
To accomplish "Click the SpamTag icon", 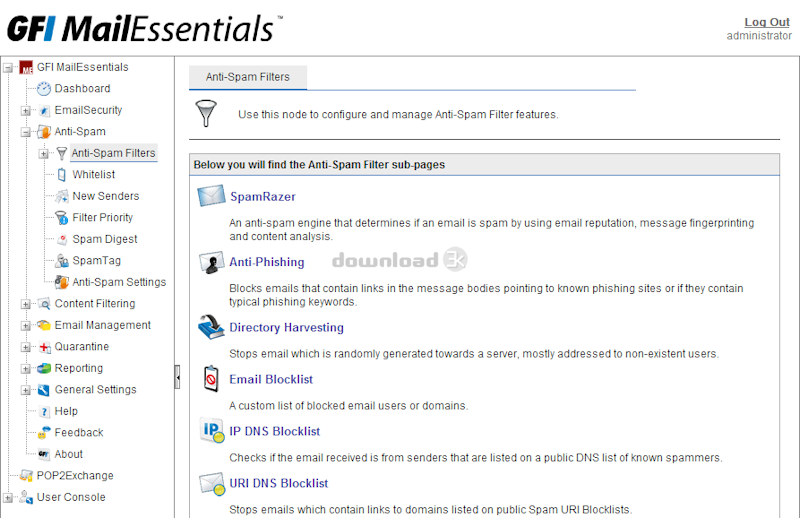I will pyautogui.click(x=62, y=261).
